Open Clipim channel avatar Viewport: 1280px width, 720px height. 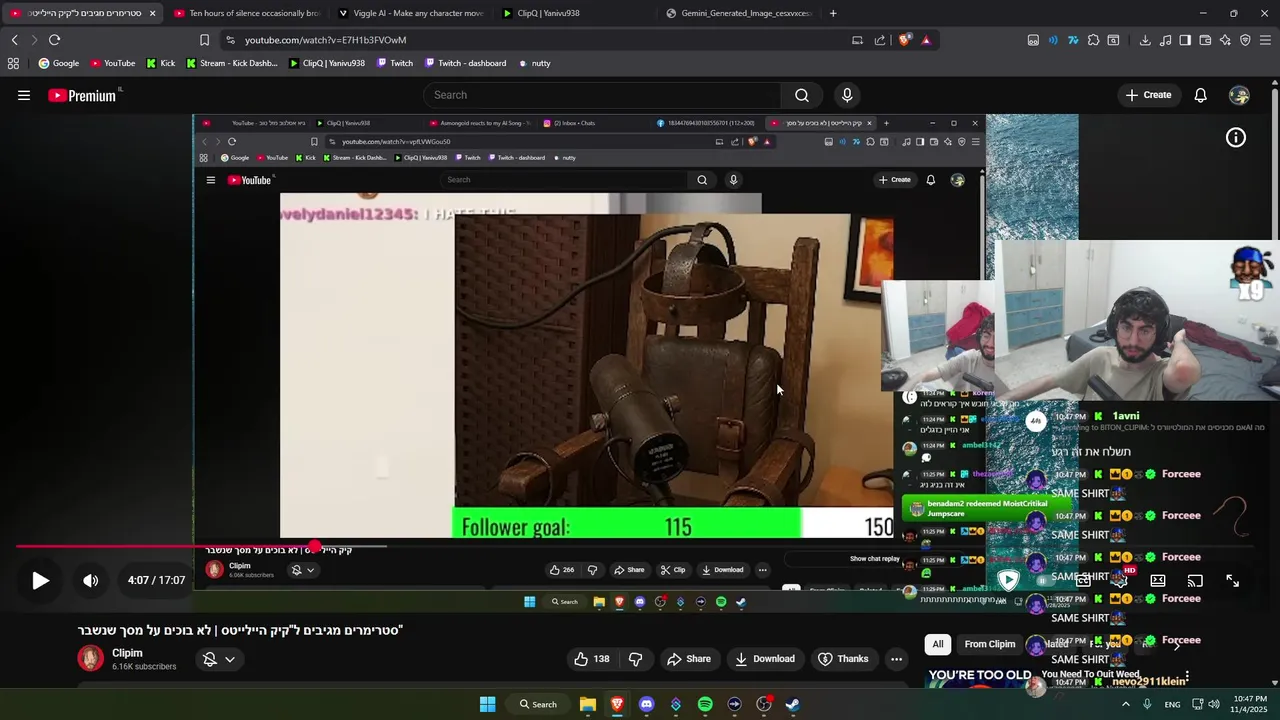click(x=90, y=658)
